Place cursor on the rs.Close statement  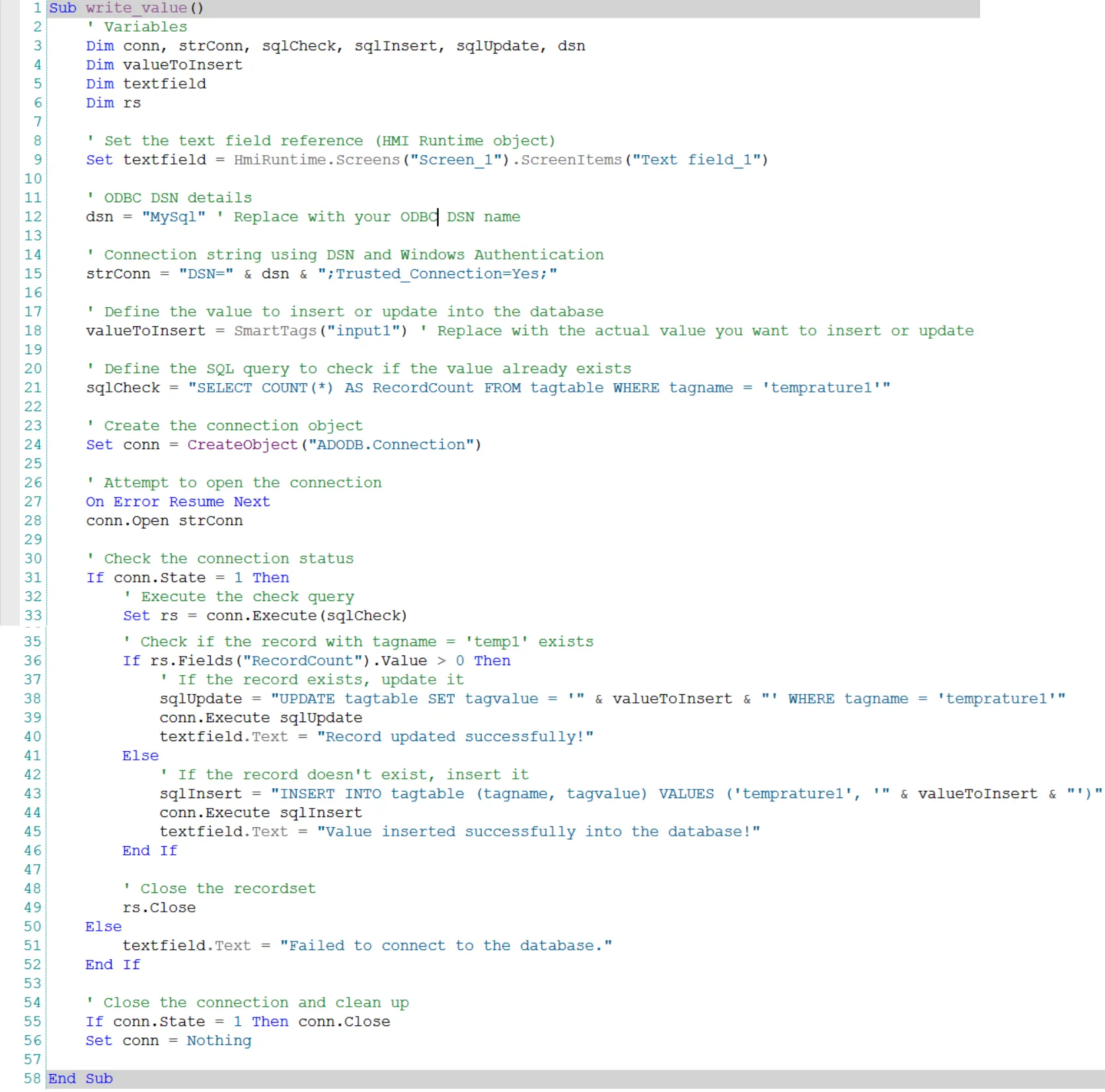(x=159, y=908)
